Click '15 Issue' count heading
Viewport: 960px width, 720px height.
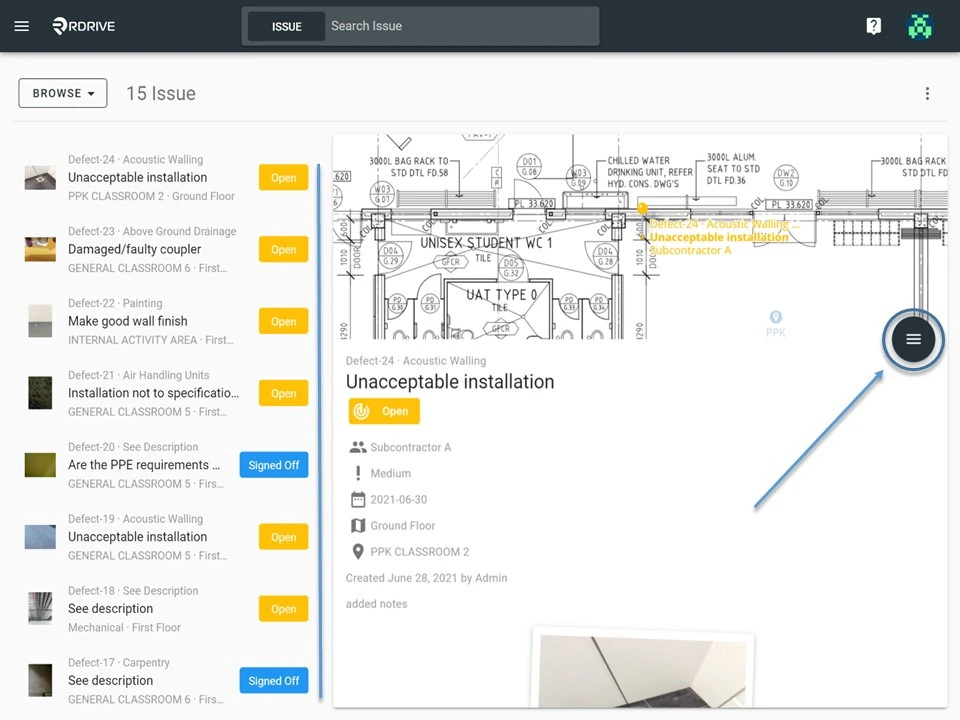161,93
